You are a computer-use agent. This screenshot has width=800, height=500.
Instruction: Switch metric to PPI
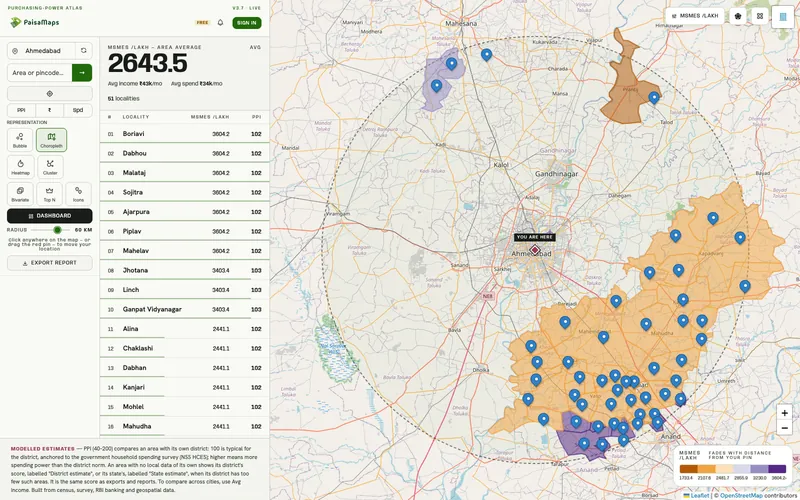coord(21,110)
